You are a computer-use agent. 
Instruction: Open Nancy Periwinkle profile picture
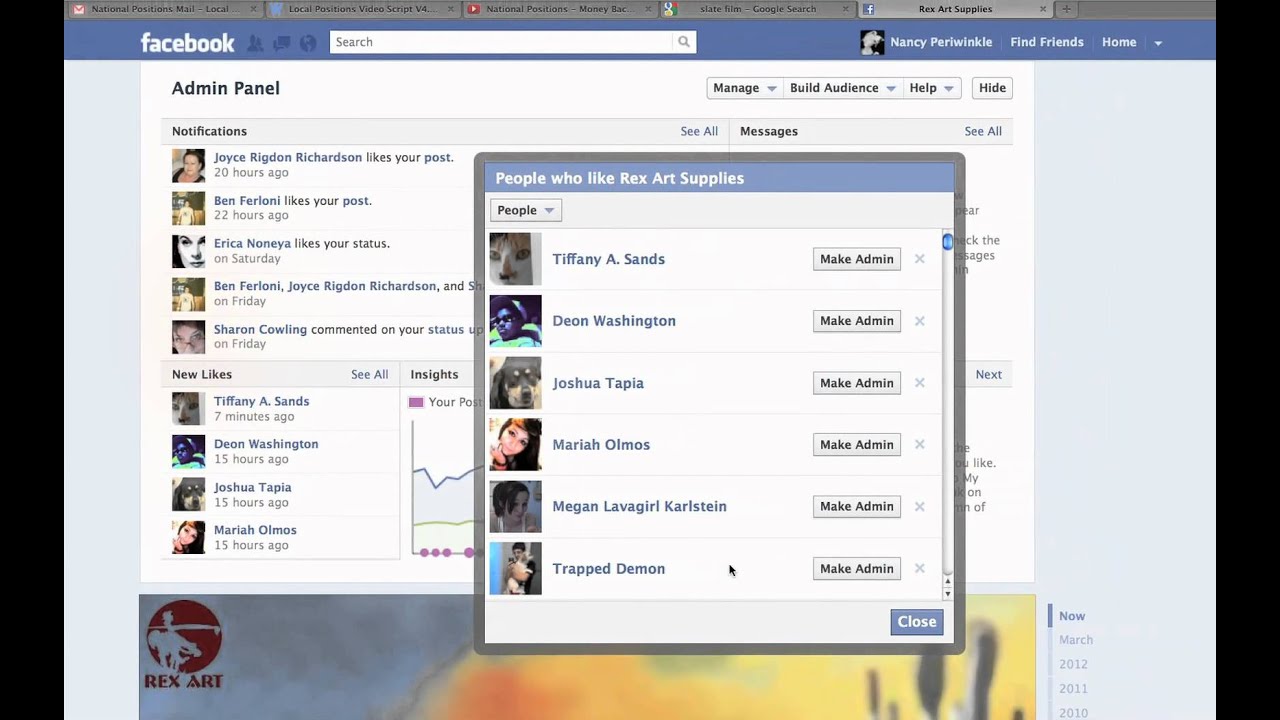pos(872,42)
